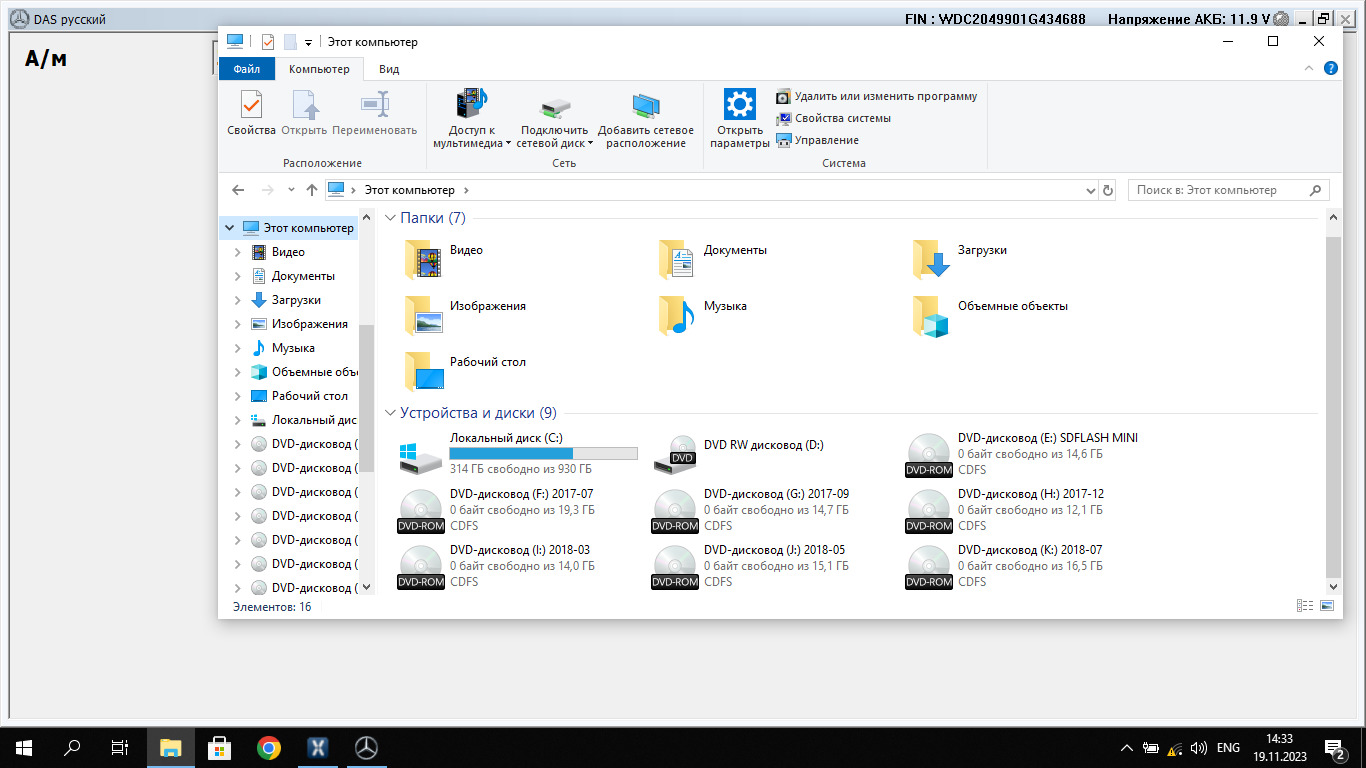Open DVD-дисковод (E:) SDFLASH MINI
The image size is (1366, 768).
point(928,454)
